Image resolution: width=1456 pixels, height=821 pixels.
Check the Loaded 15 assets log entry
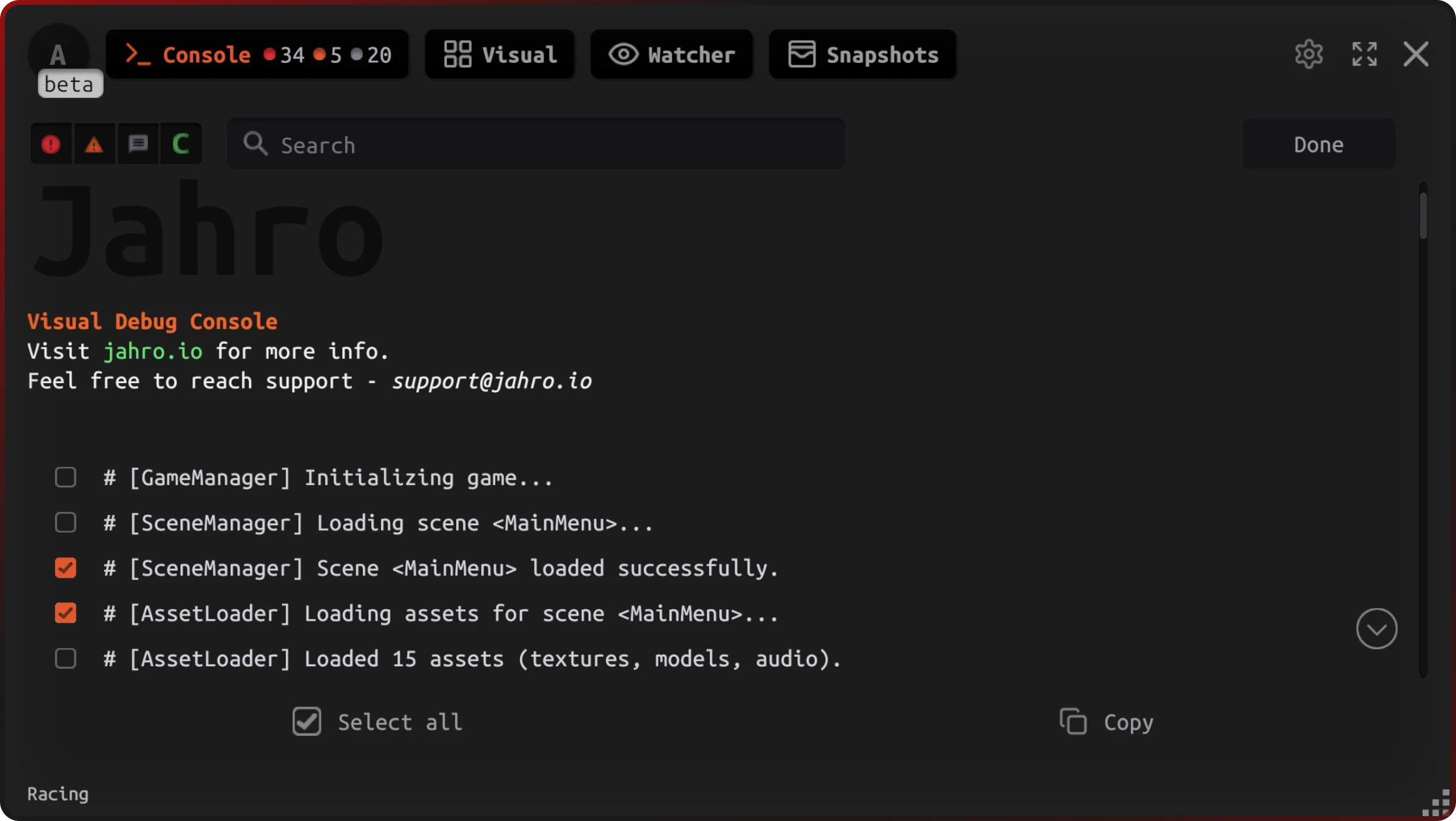tap(66, 658)
